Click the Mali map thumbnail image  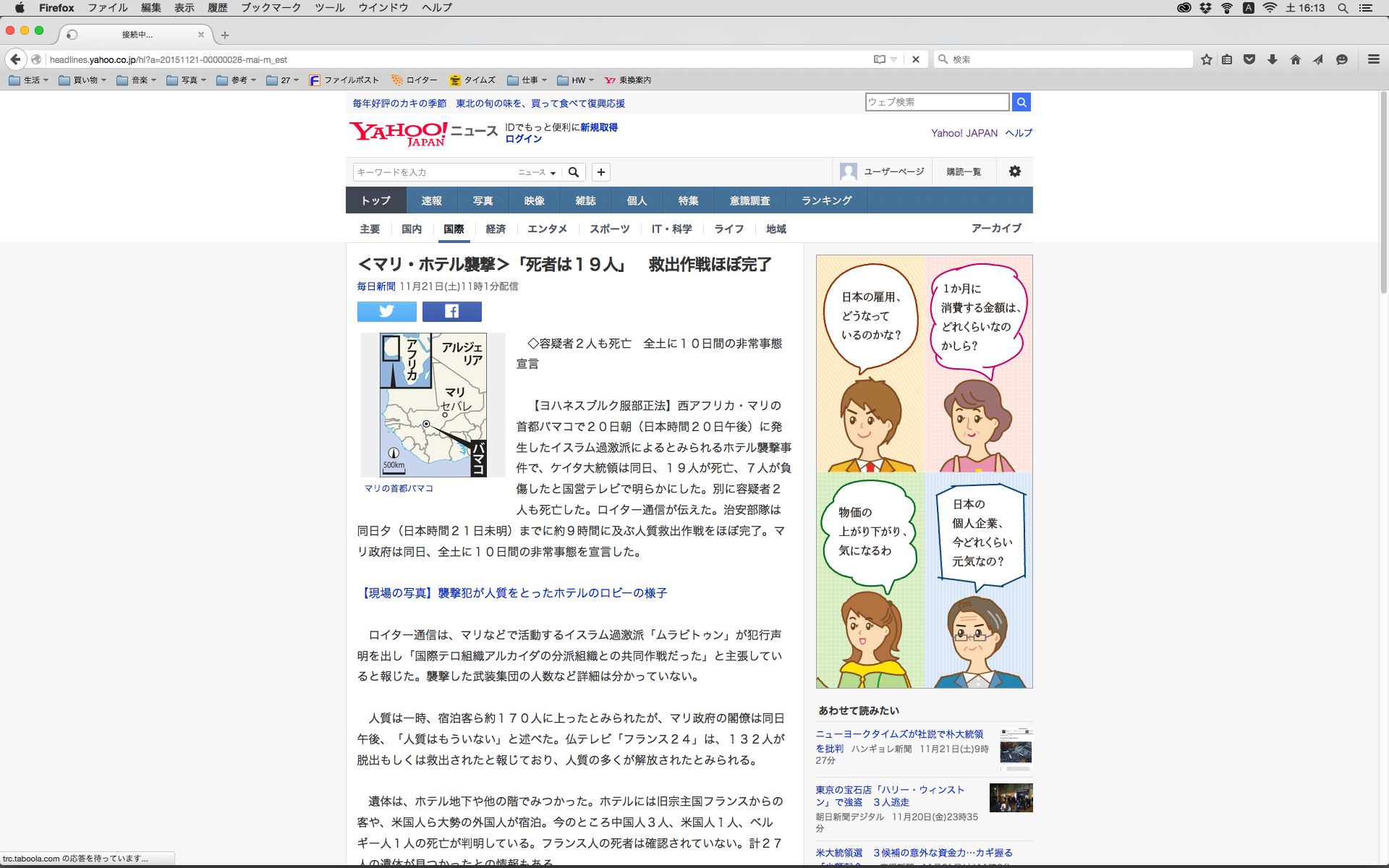click(x=433, y=404)
